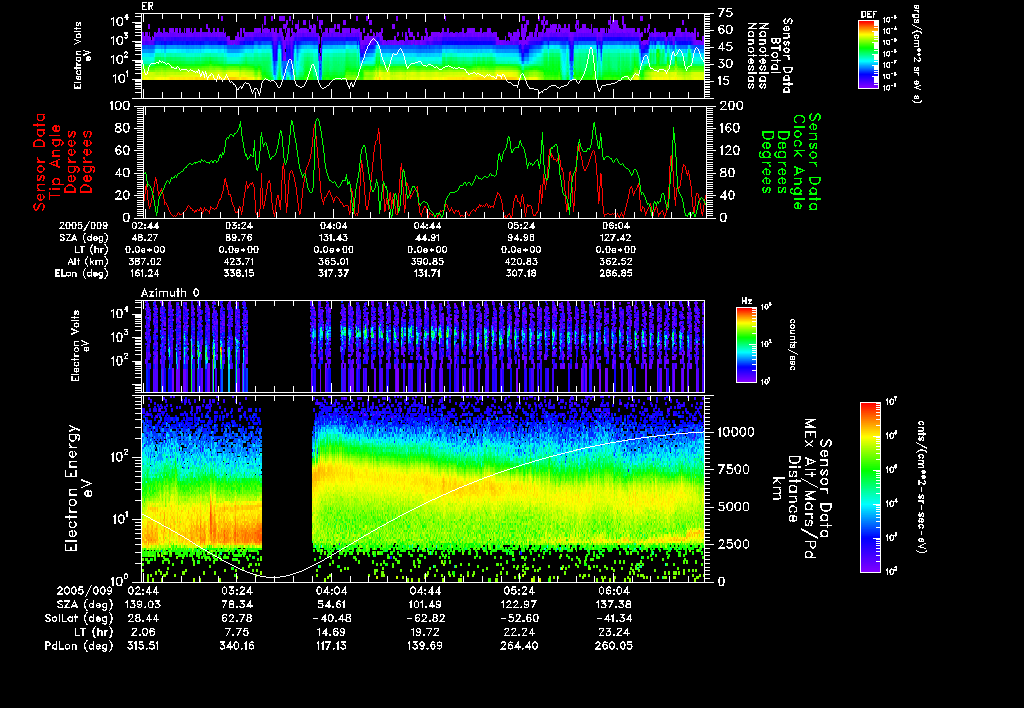Viewport: 1024px width, 708px height.
Task: Select the 'Azimuth 0' panel title
Action: click(x=170, y=293)
